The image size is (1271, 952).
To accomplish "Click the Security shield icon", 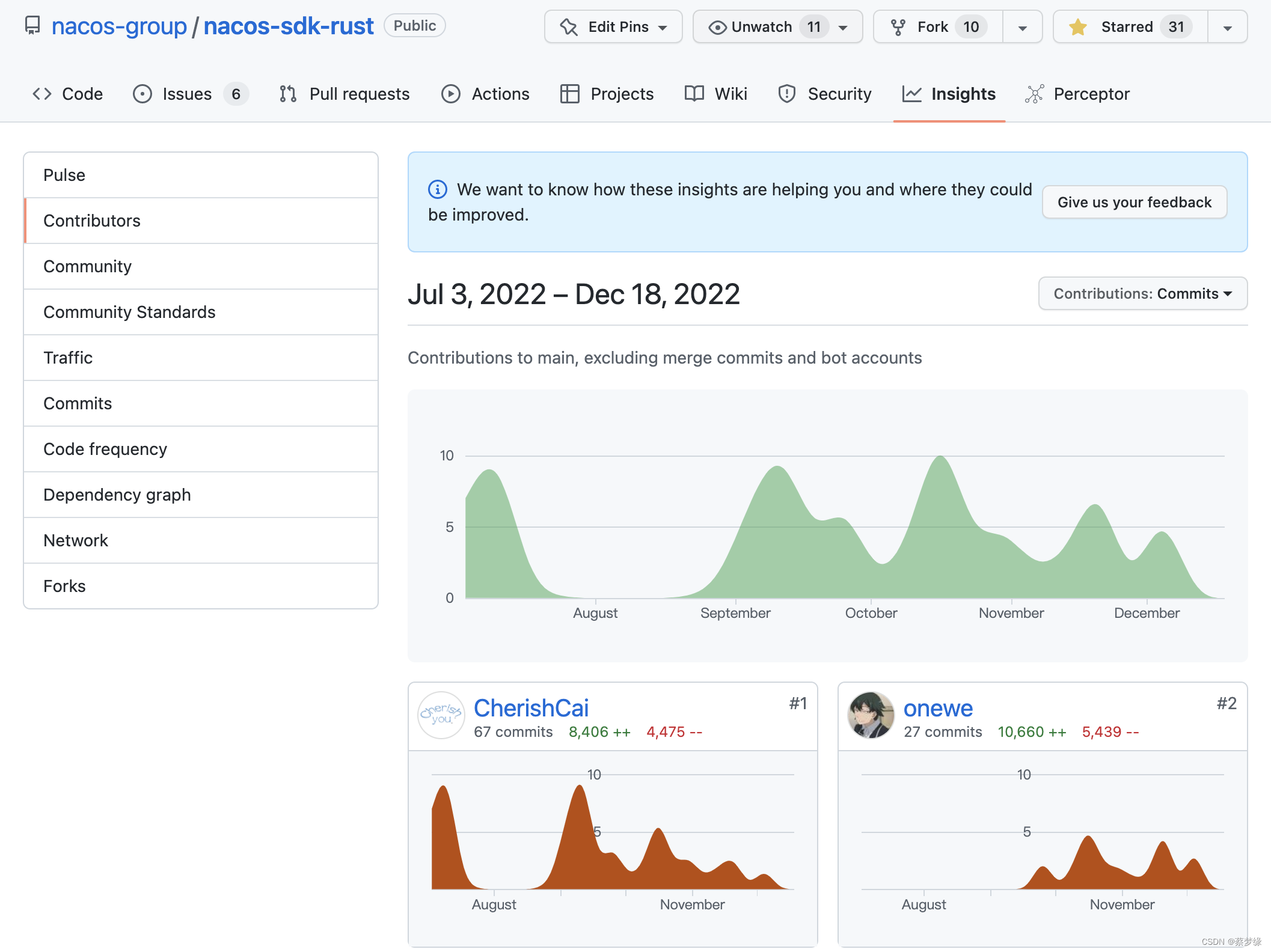I will click(786, 94).
